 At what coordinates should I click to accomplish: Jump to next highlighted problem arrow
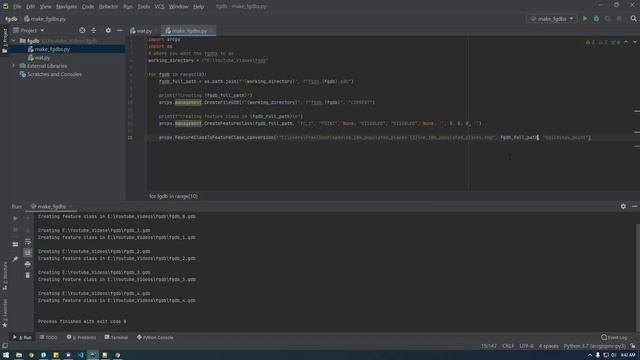pyautogui.click(x=635, y=42)
